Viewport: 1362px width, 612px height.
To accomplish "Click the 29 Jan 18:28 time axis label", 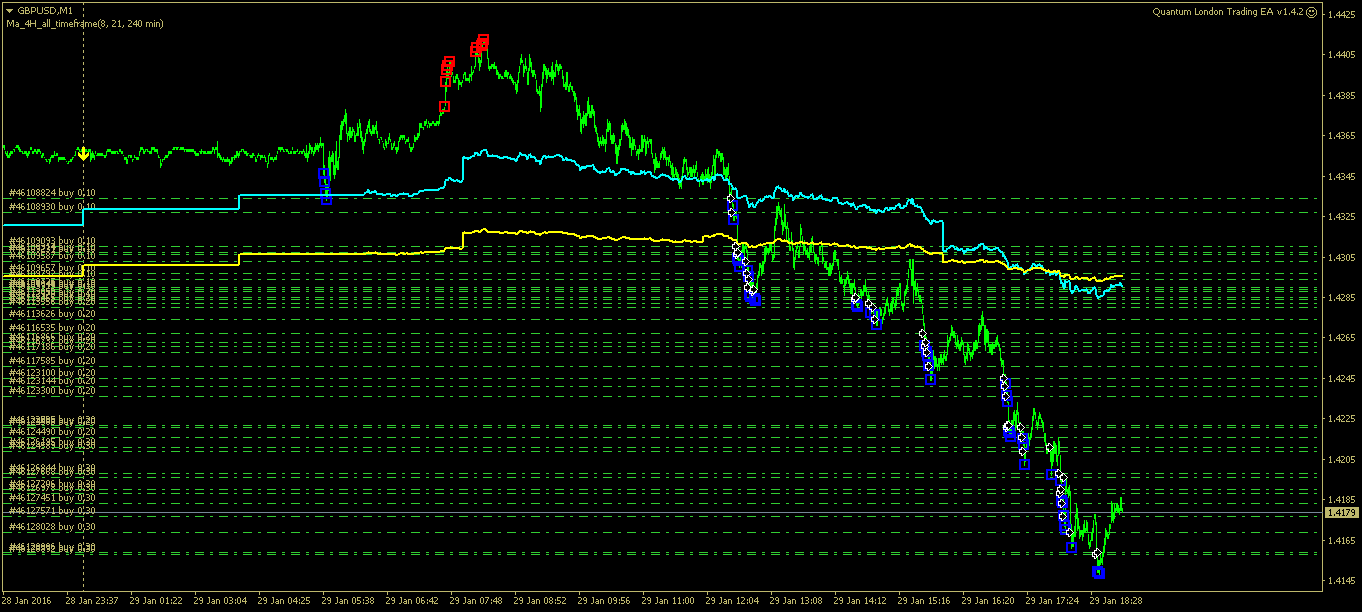I will pos(1116,601).
